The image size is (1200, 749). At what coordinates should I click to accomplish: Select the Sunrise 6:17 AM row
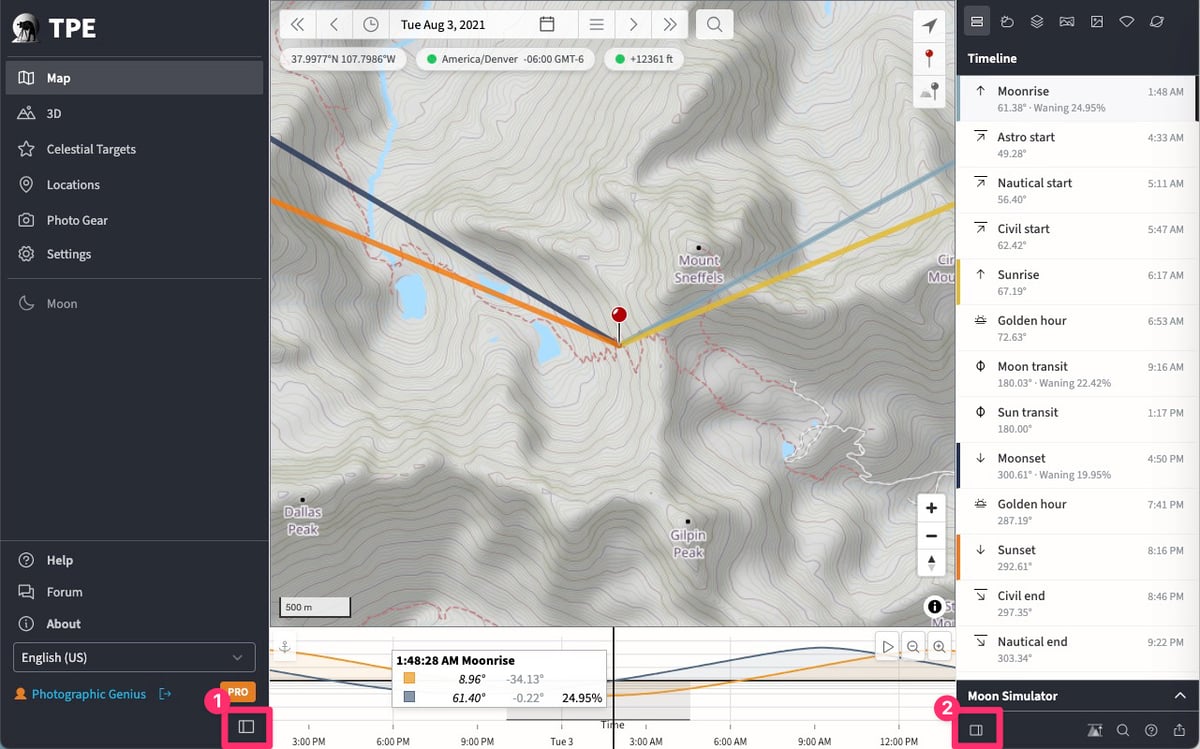coord(1076,282)
